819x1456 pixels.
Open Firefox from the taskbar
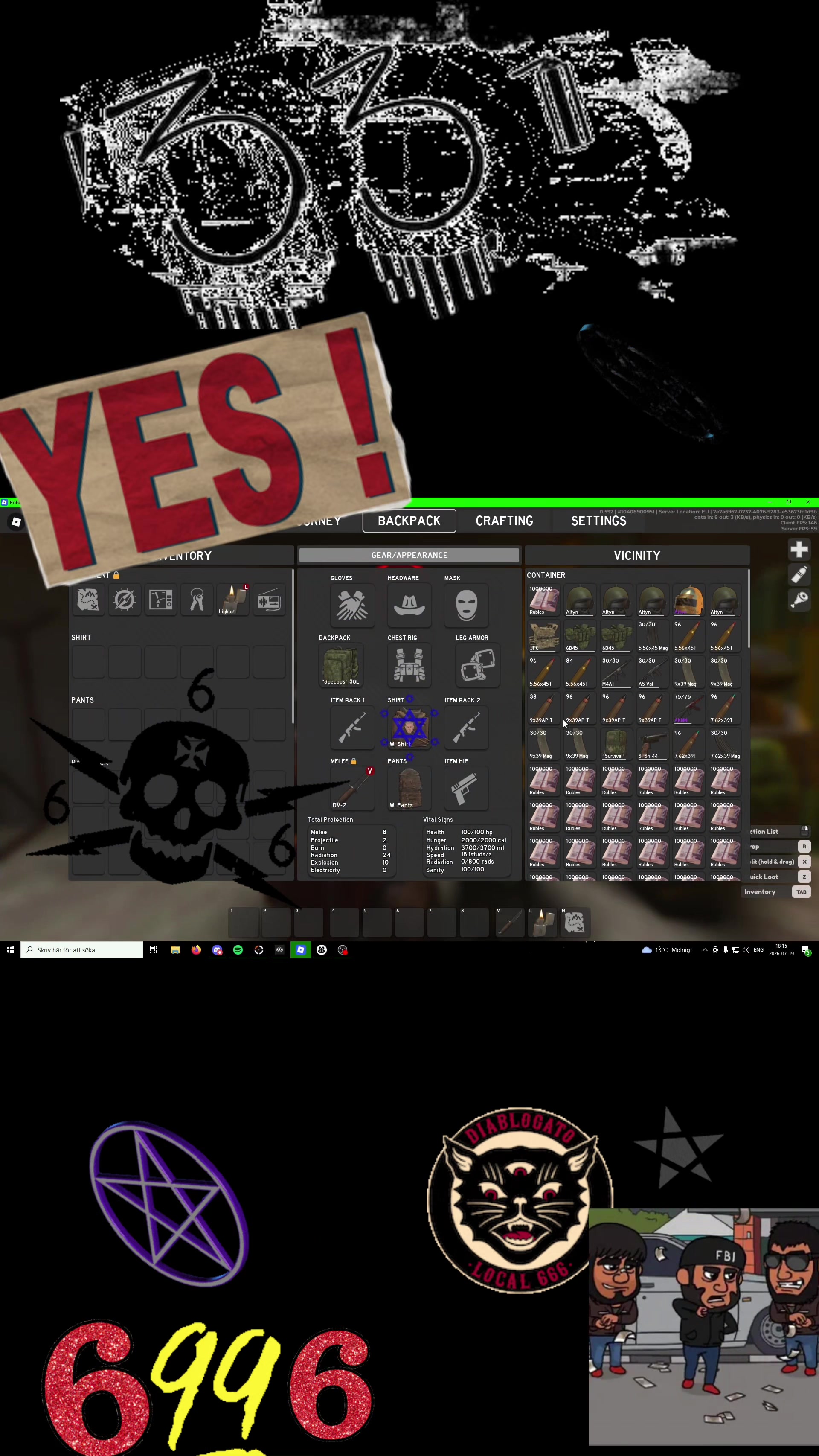point(196,950)
